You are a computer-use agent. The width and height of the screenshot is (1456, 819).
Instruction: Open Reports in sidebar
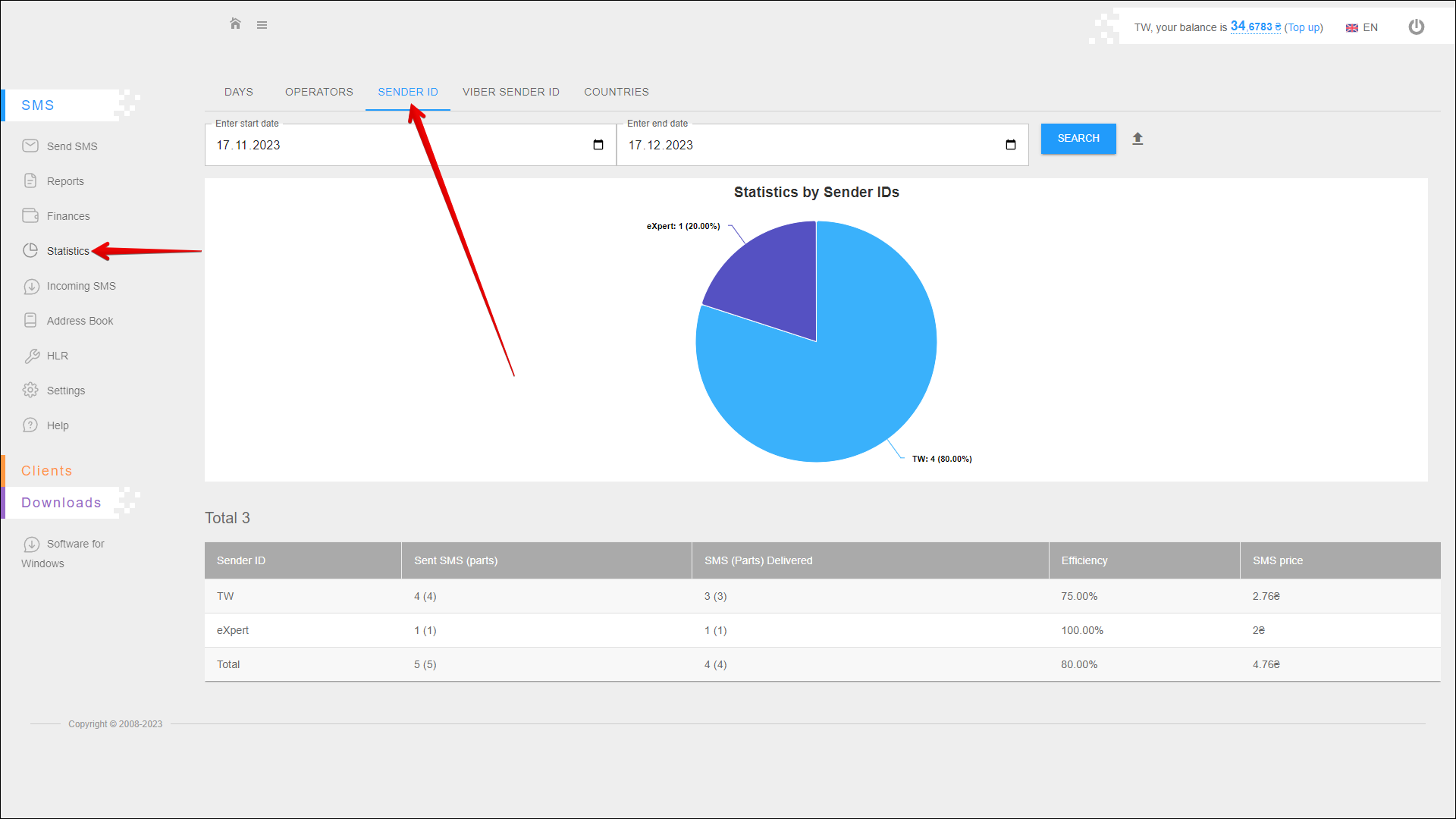click(x=65, y=181)
